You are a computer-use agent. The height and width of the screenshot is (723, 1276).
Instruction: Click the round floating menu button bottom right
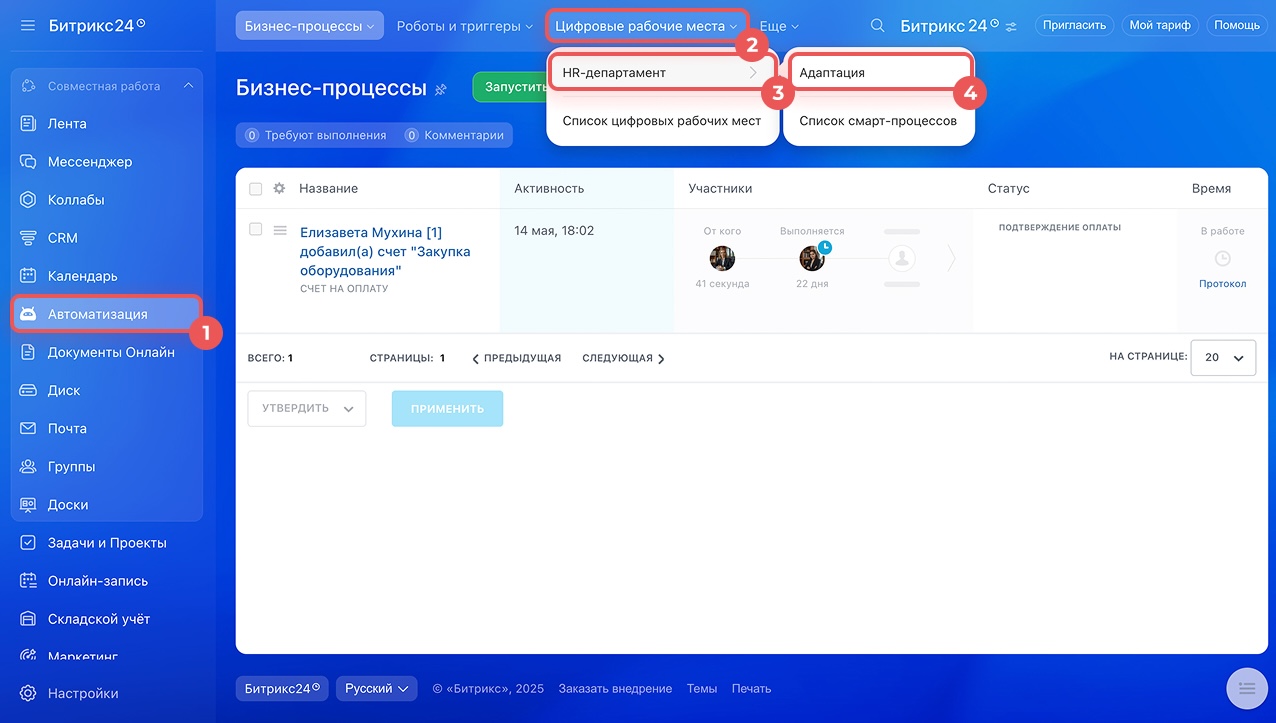pos(1246,687)
